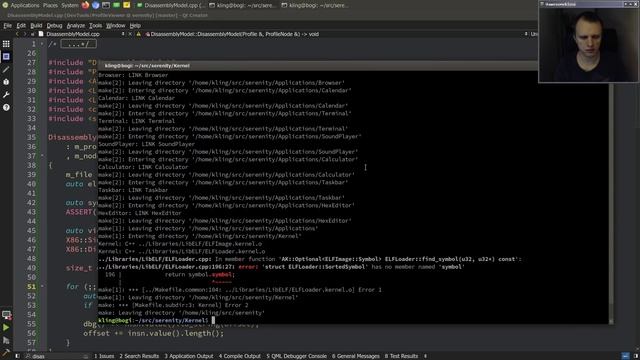Close the DisassemblyModel.cpp document
Screen dimensions: 640x360
pos(130,34)
